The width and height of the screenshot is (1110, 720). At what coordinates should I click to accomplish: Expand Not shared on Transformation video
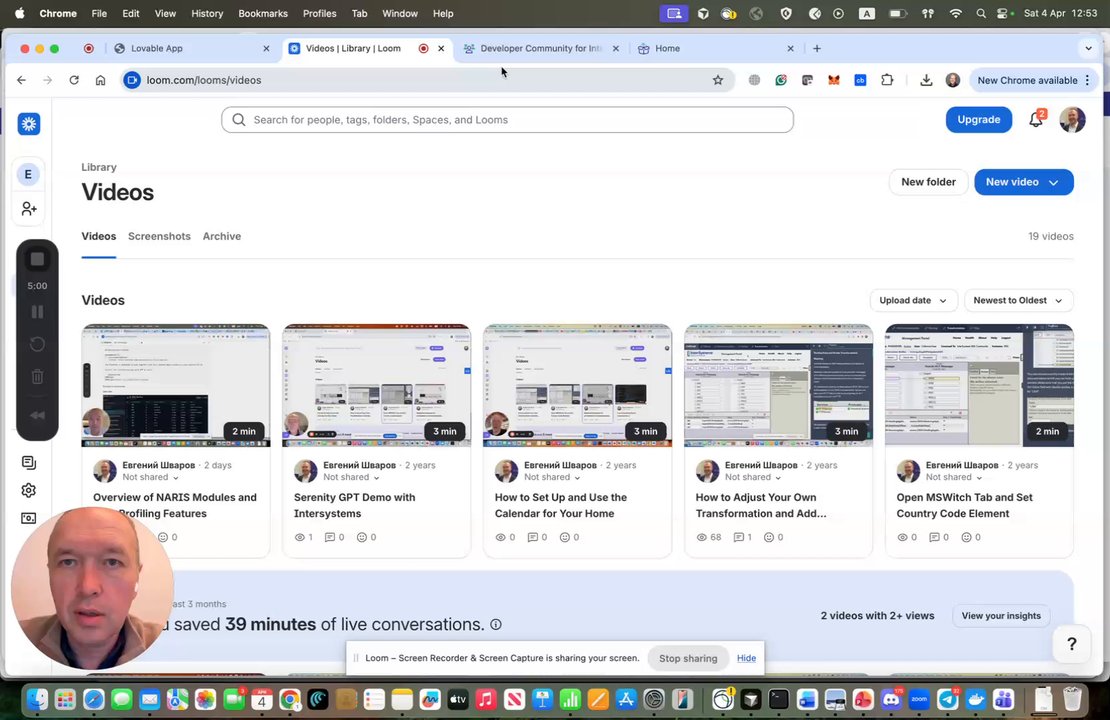[x=753, y=477]
